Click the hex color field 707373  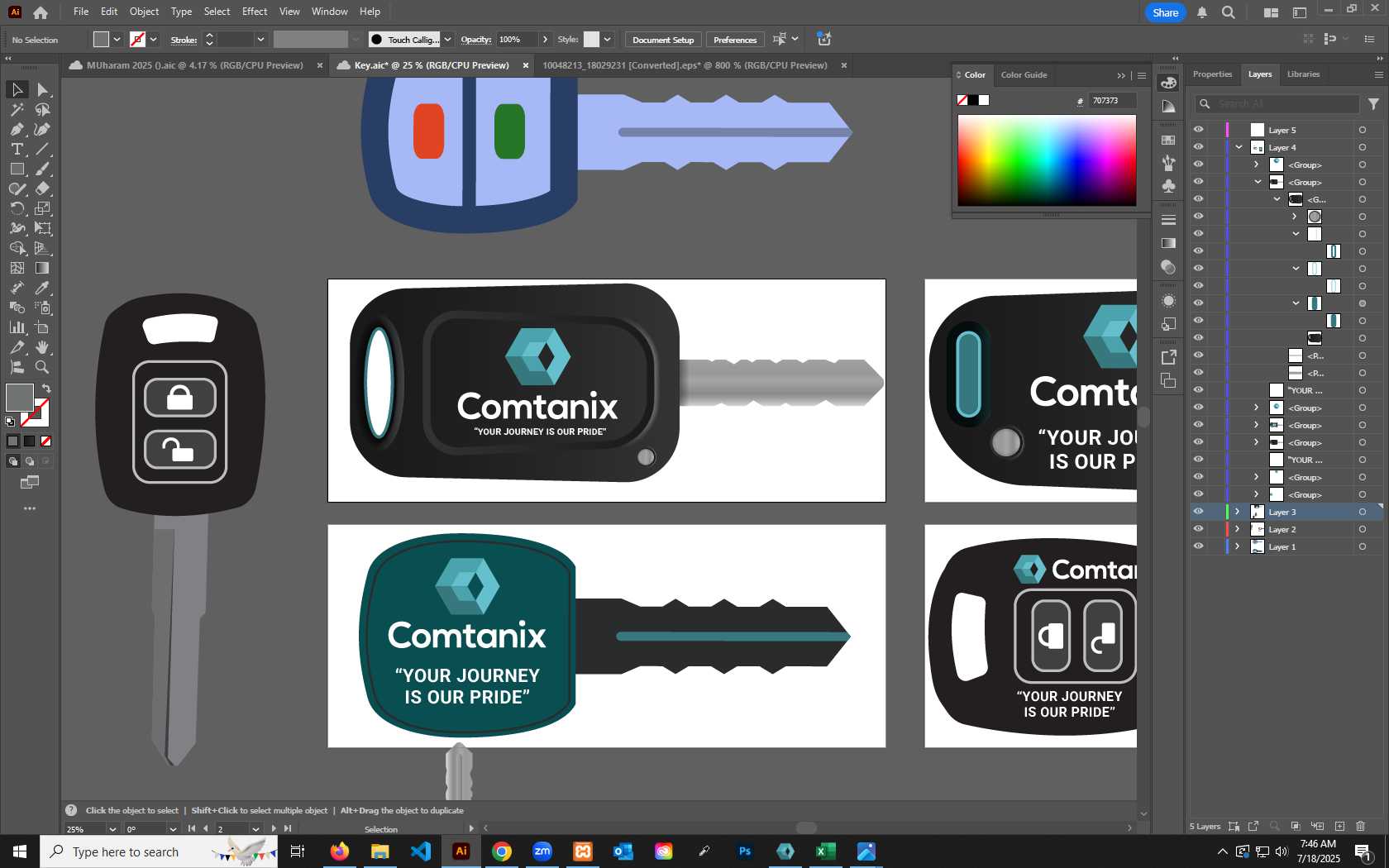pyautogui.click(x=1112, y=101)
